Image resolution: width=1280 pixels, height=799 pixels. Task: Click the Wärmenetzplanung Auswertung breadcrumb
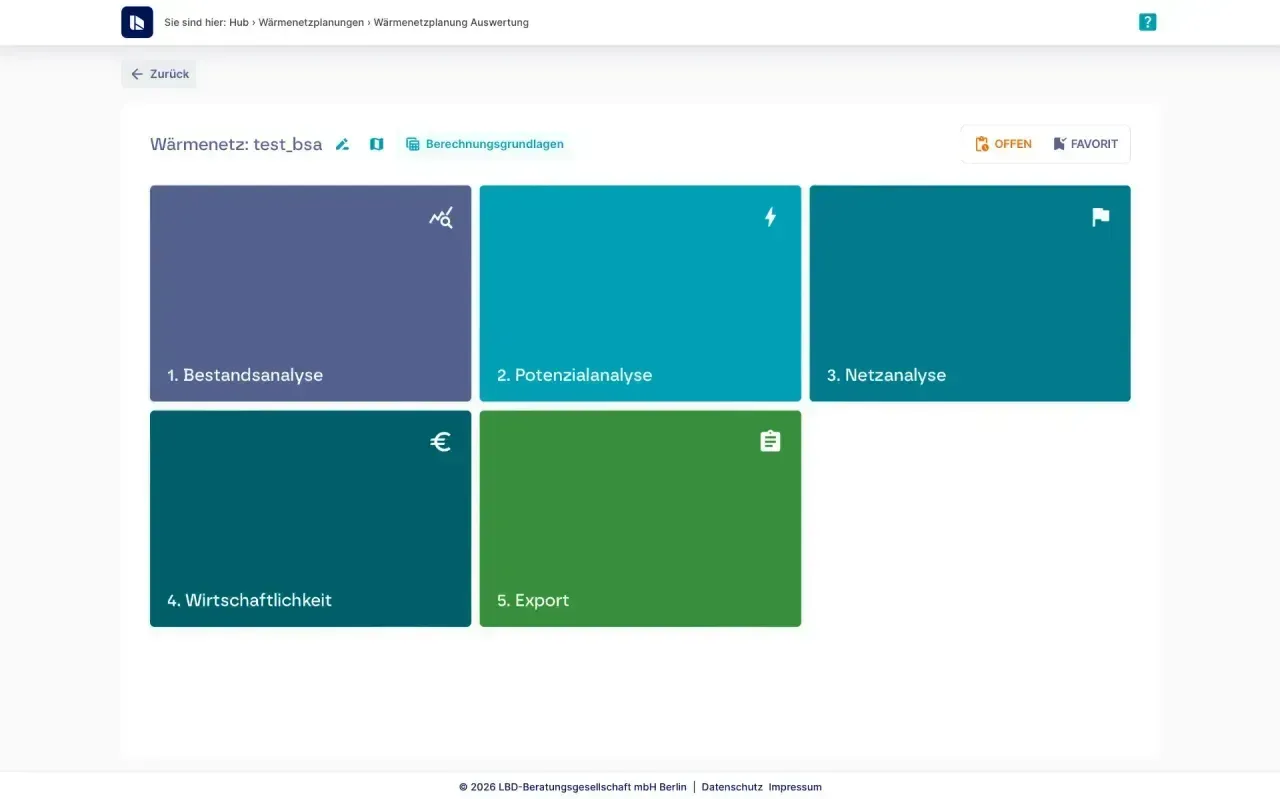[x=451, y=22]
